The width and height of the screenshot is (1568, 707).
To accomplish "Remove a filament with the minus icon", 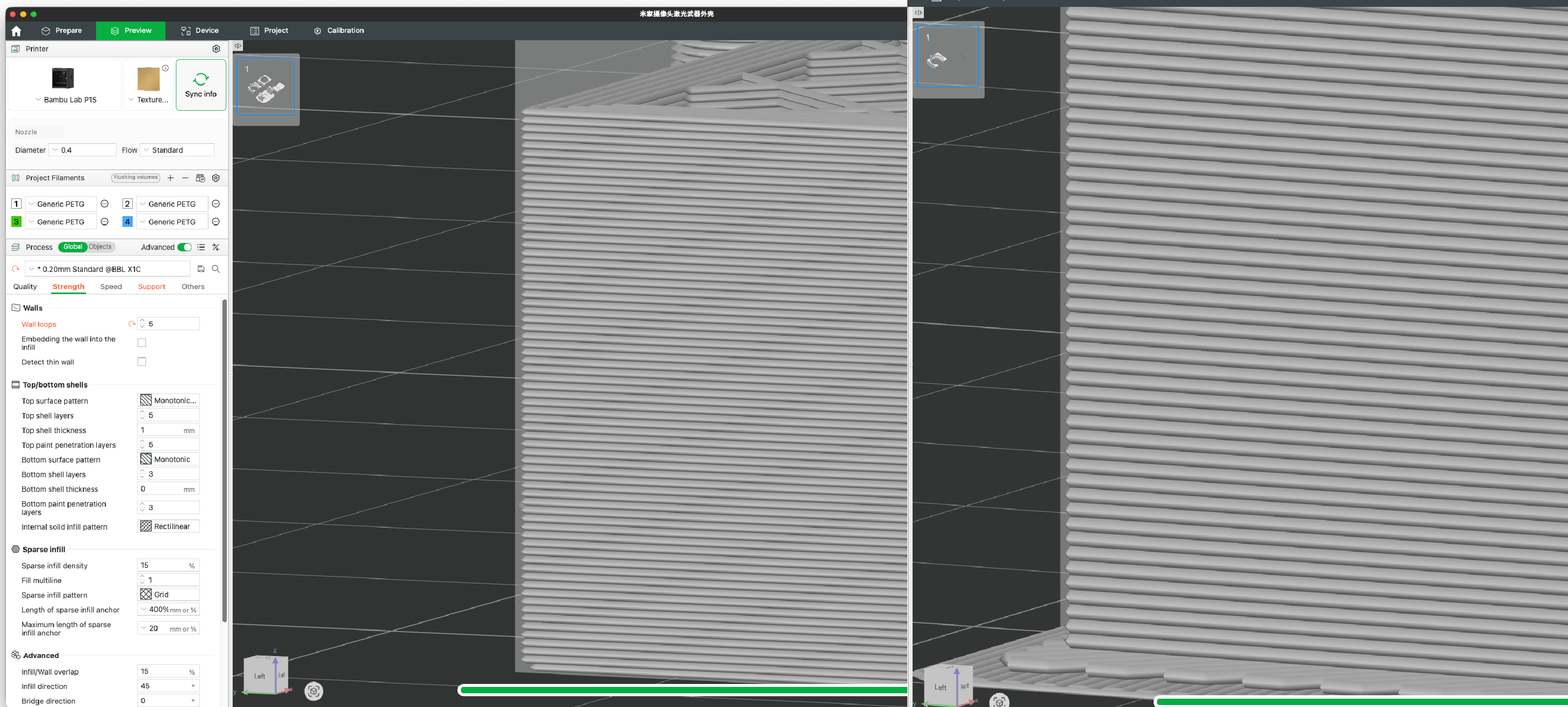I will point(186,178).
